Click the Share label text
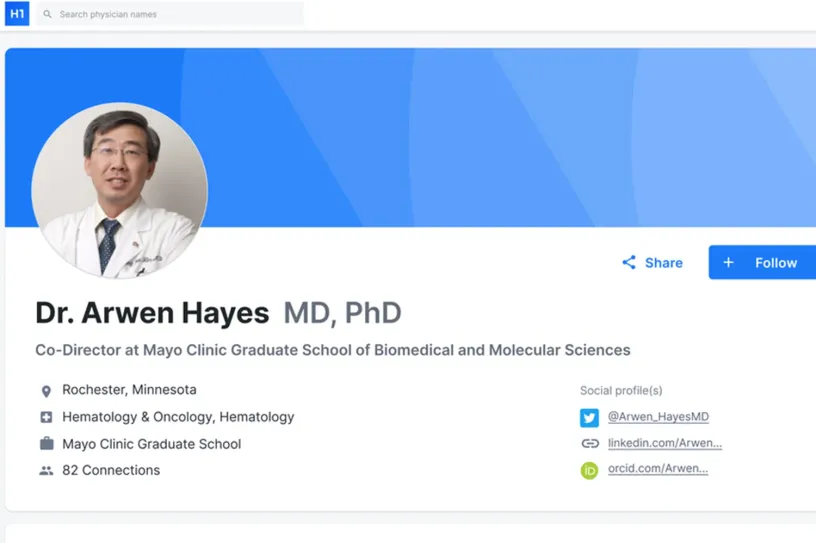The width and height of the screenshot is (816, 543). [x=664, y=263]
